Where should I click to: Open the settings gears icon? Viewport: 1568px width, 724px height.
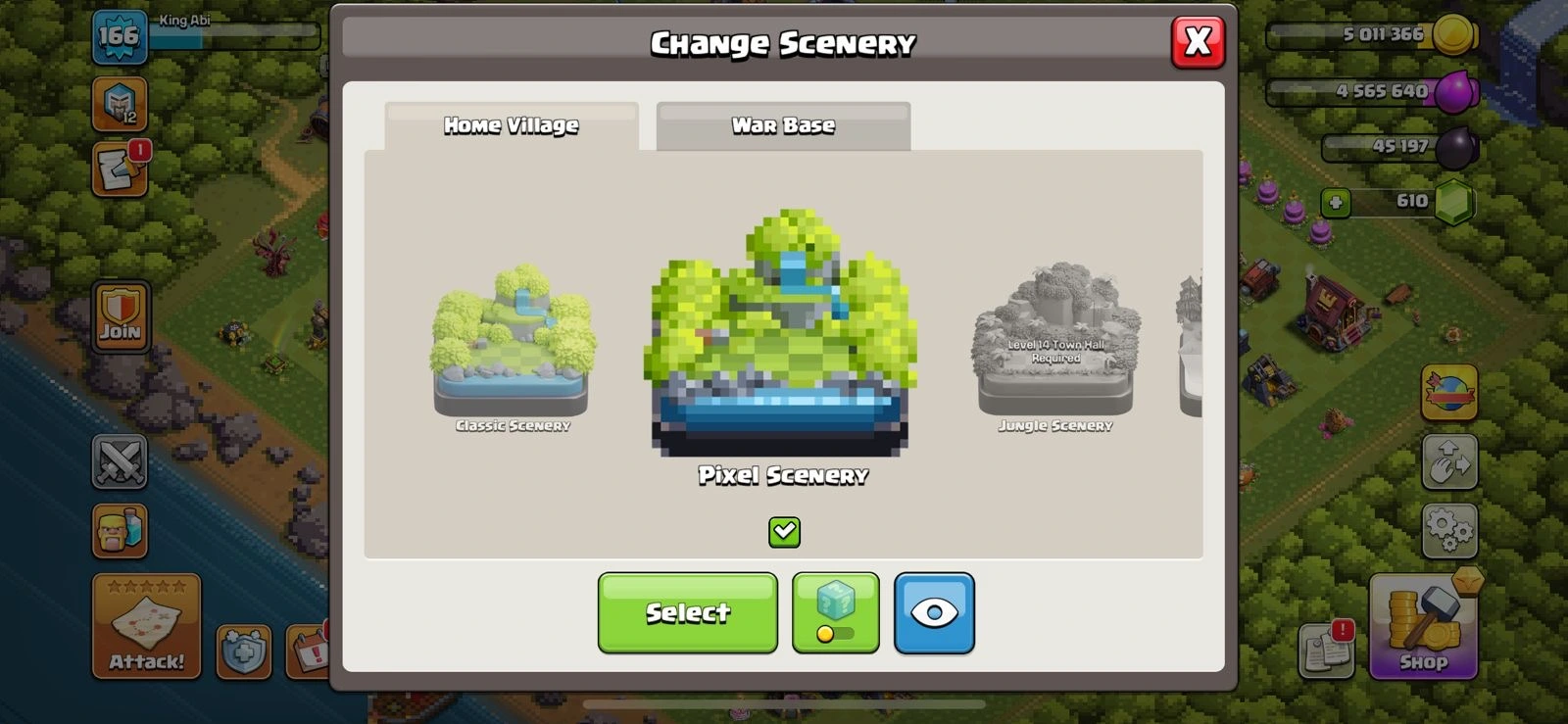click(x=1449, y=531)
